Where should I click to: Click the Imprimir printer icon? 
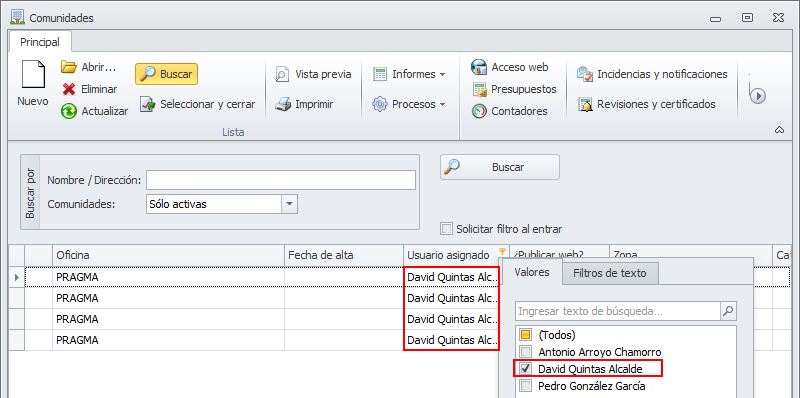tap(282, 104)
